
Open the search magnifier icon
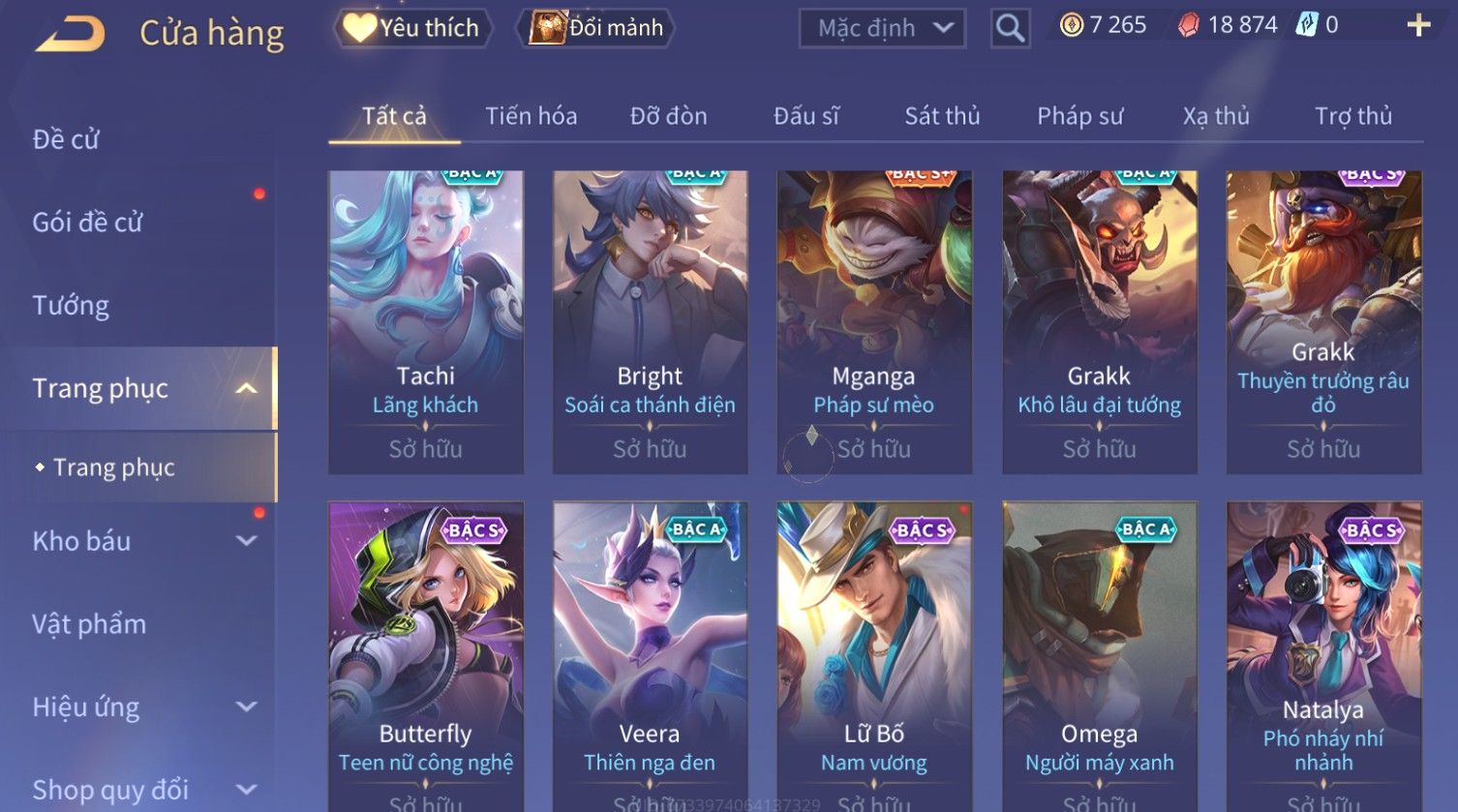1010,28
